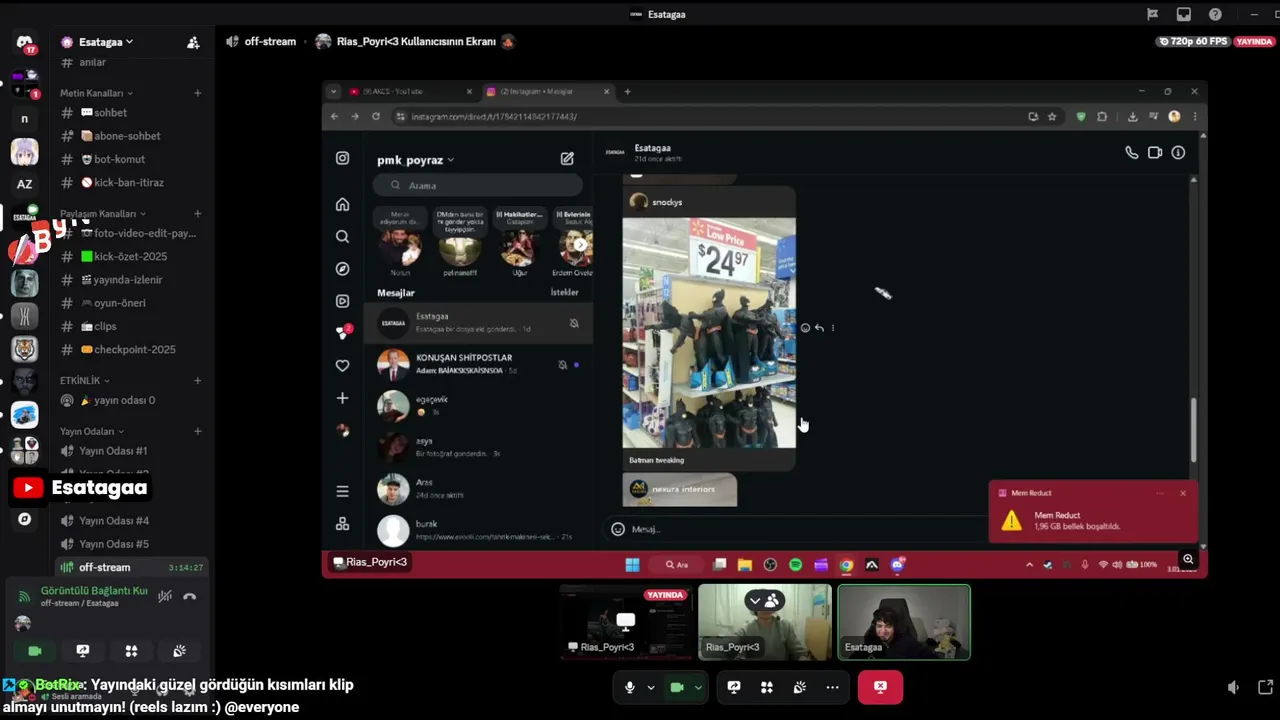Mute microphone in call controls

tap(629, 687)
